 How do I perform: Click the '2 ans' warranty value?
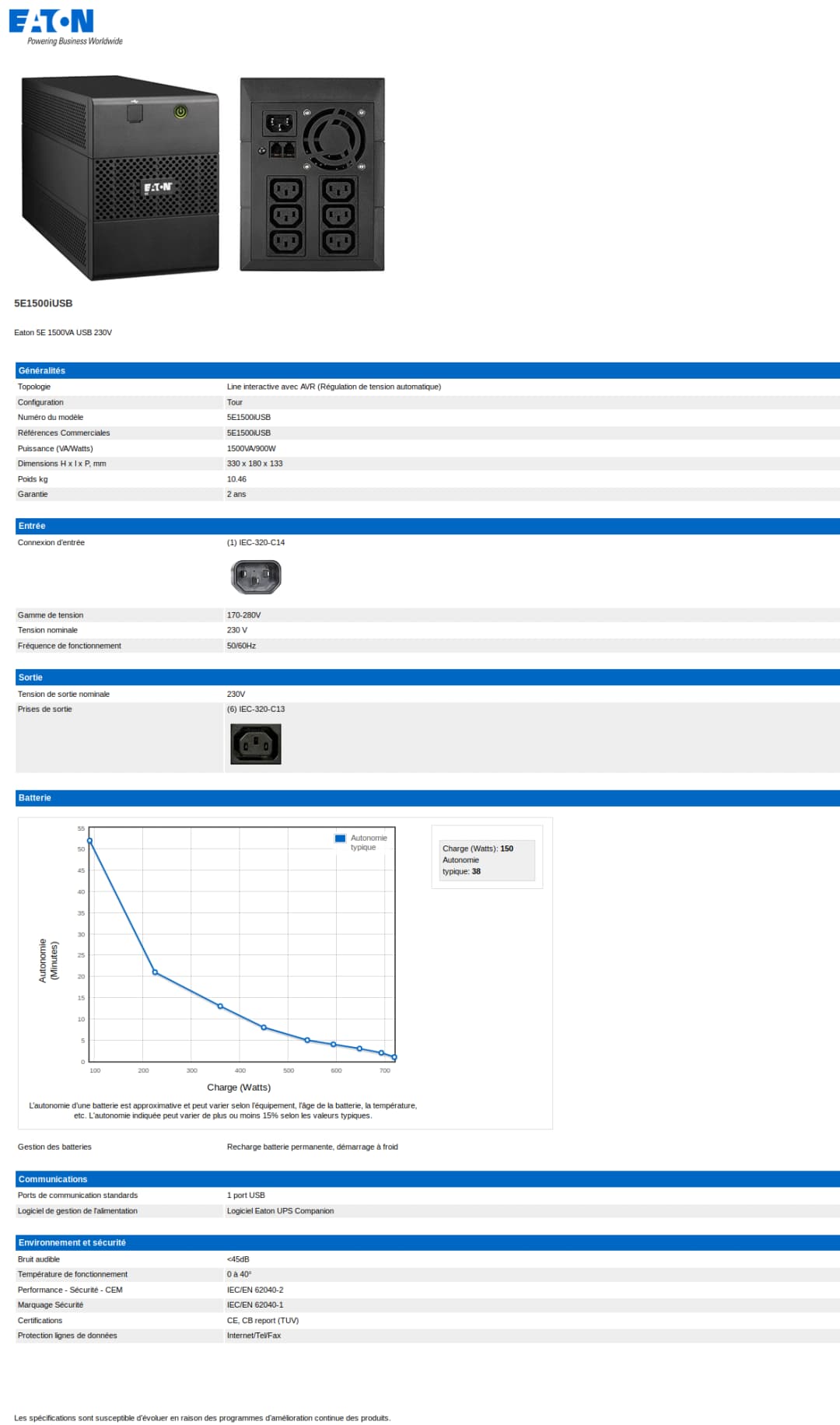click(x=236, y=495)
